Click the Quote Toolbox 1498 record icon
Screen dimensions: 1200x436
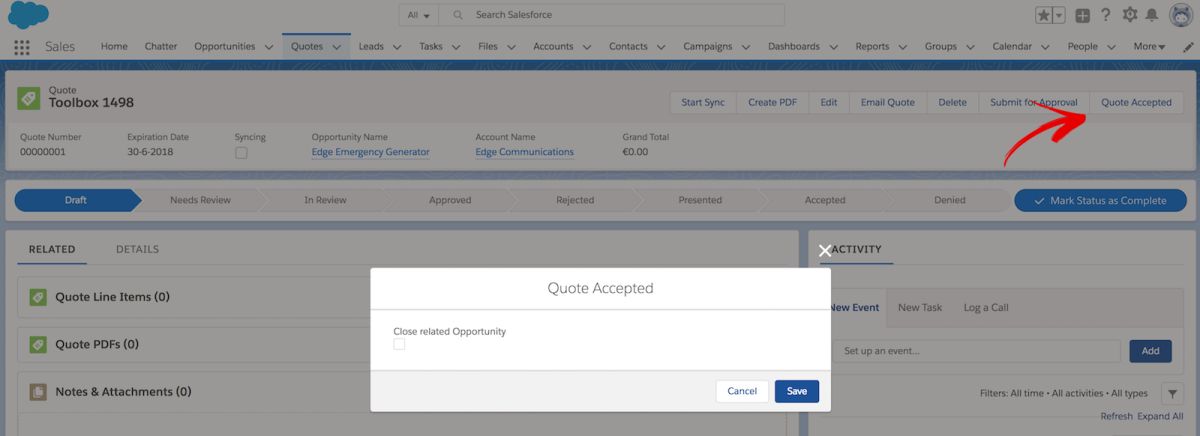(28, 98)
